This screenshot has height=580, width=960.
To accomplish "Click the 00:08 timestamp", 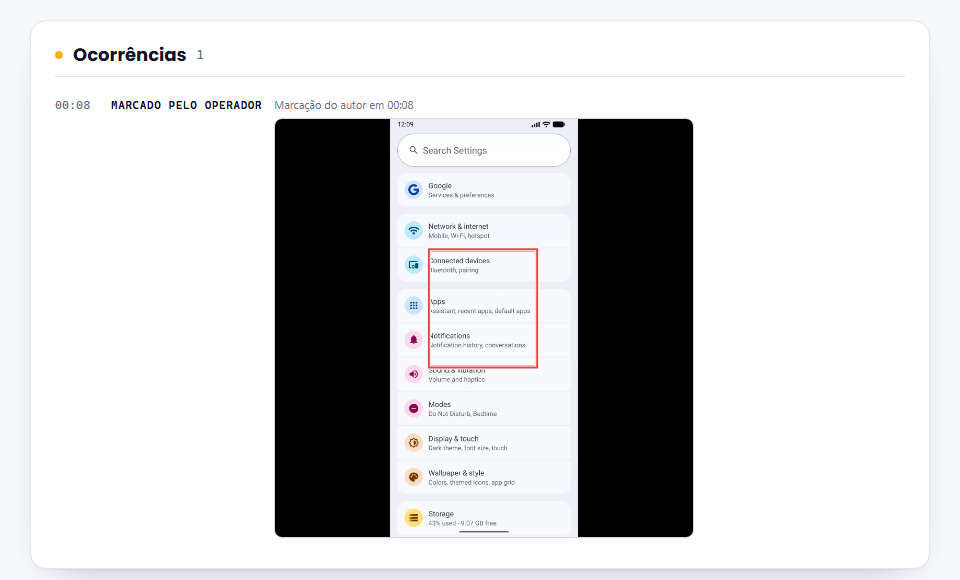I will coord(72,105).
